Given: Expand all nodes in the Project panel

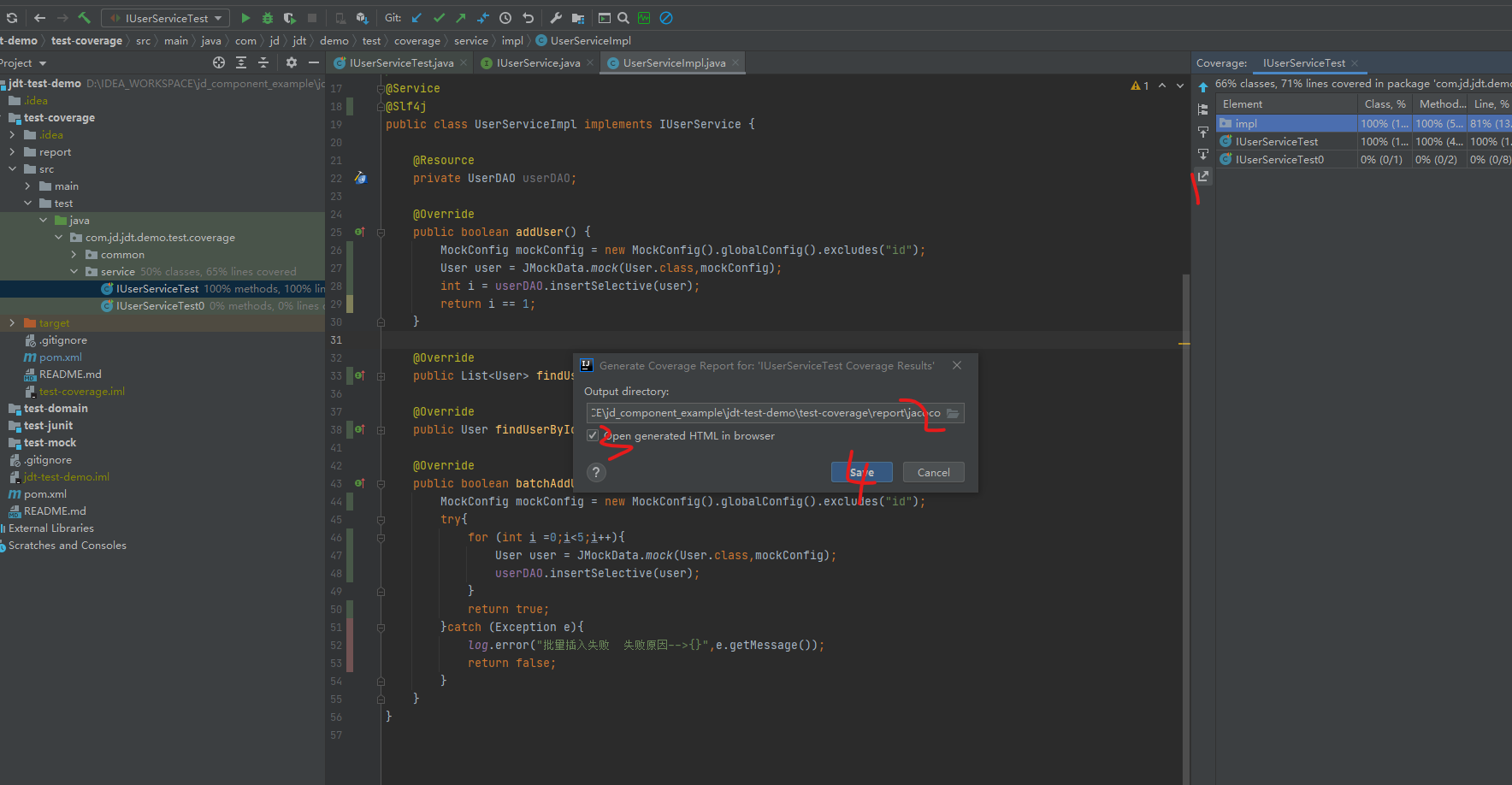Looking at the screenshot, I should click(241, 62).
